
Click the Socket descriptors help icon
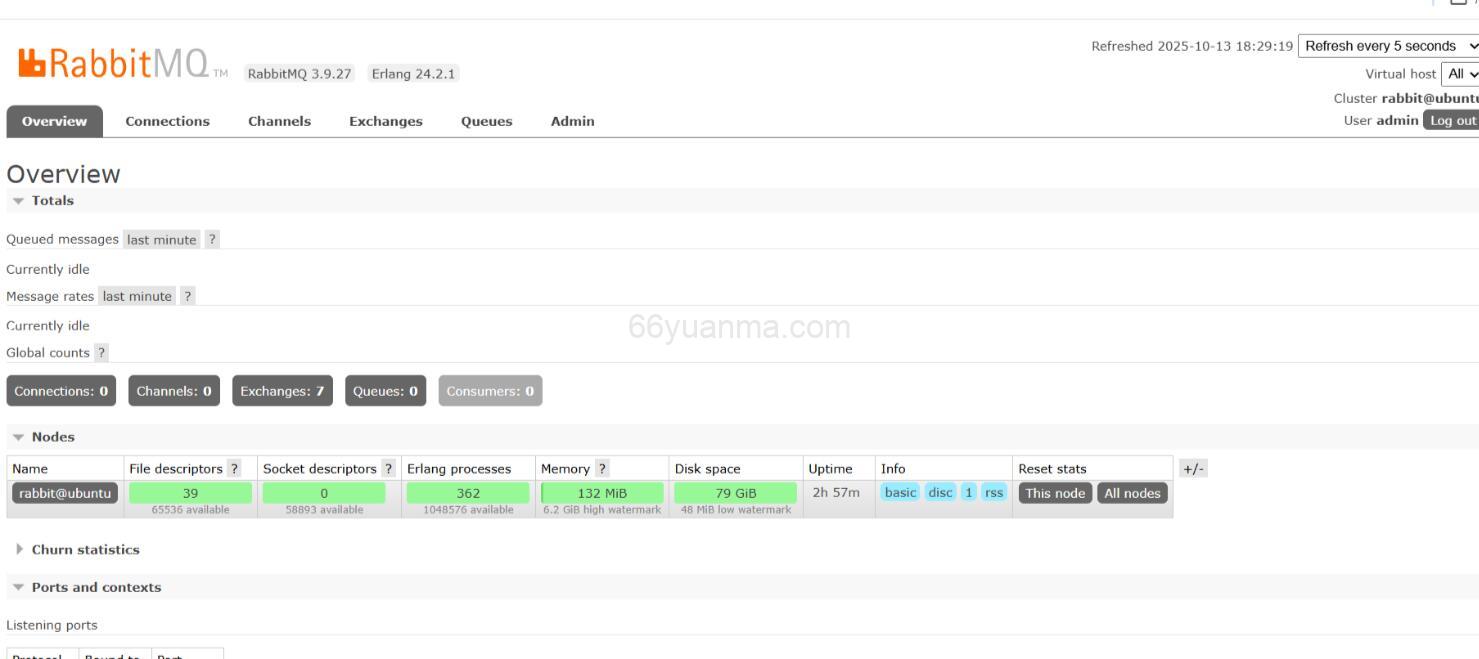pos(388,469)
